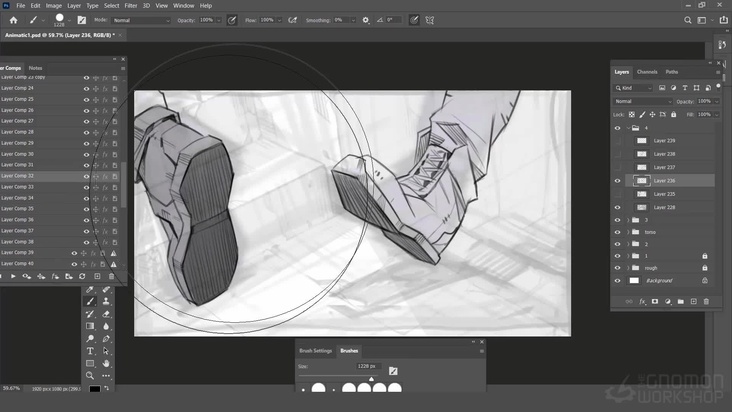Viewport: 732px width, 412px height.
Task: Switch to the Brush Settings tab
Action: [315, 351]
